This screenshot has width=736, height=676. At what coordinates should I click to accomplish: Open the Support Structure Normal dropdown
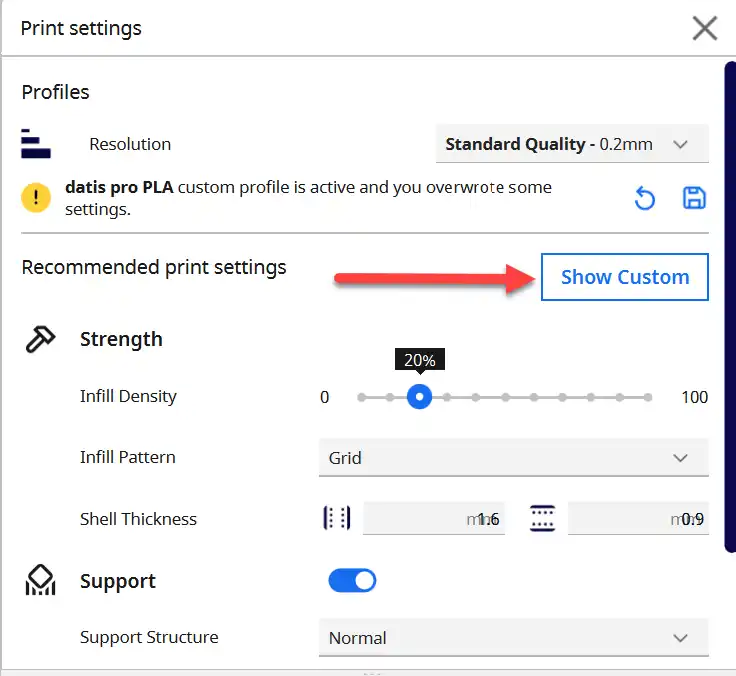pos(514,638)
